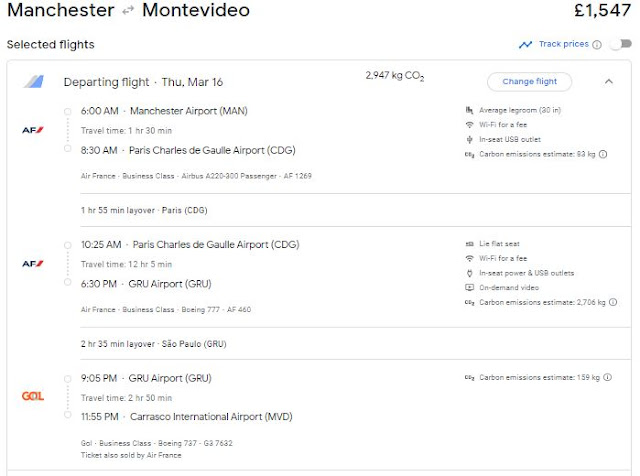This screenshot has width=640, height=476.
Task: Click the Montevideo destination title
Action: (x=196, y=10)
